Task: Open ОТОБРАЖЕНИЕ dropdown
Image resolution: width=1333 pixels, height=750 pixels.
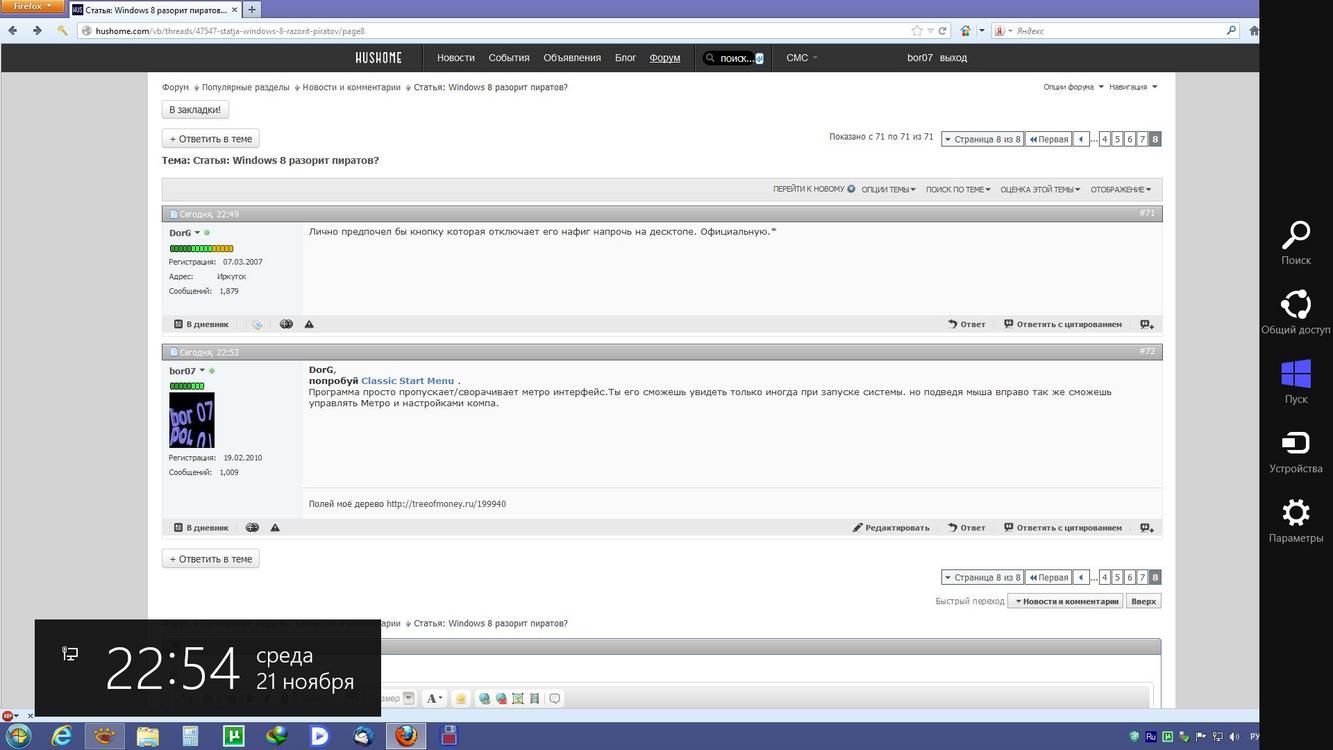Action: pos(1121,189)
